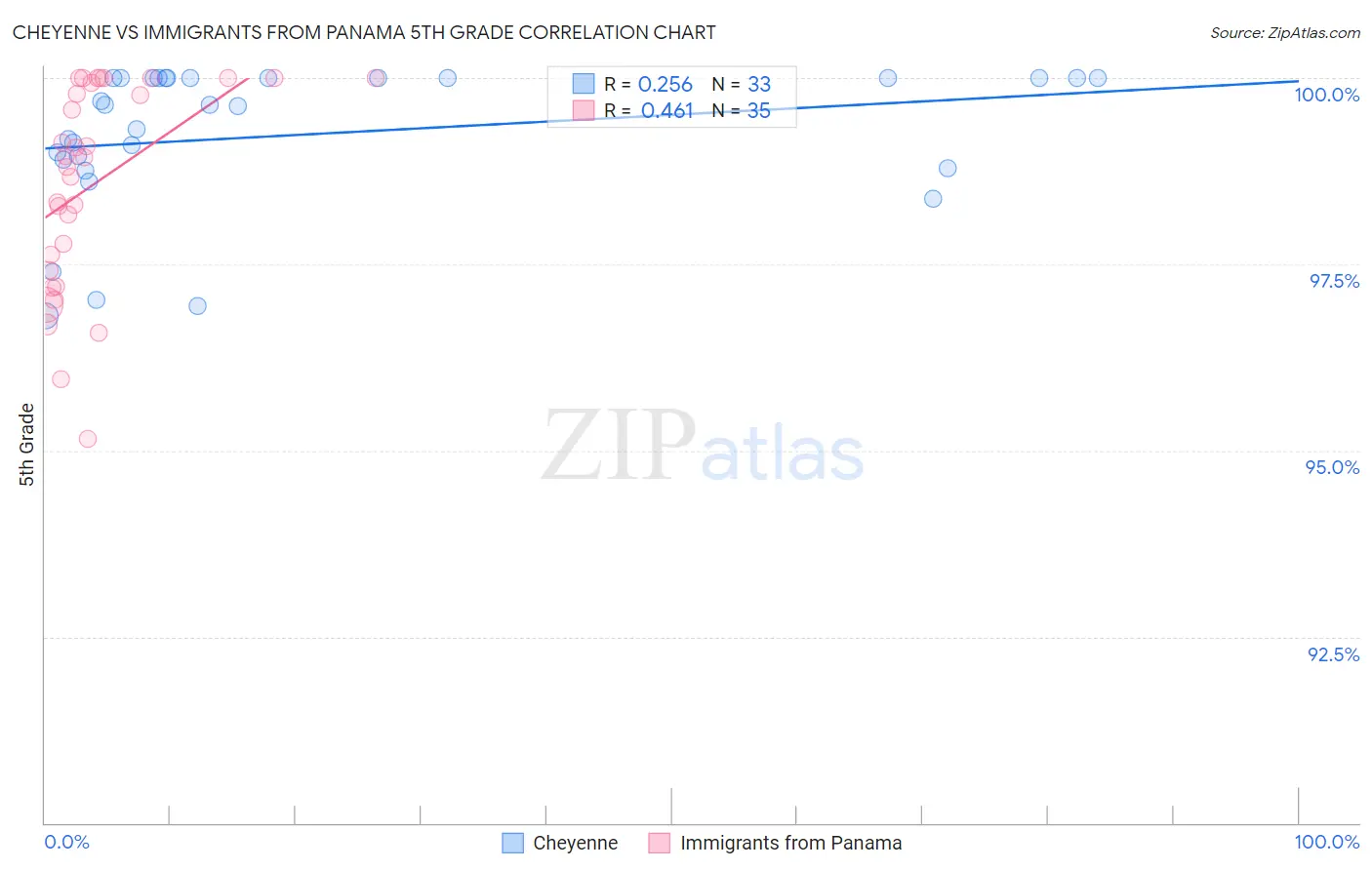Viewport: 1372px width, 870px height.
Task: Select the Cheyenne legend label
Action: pyautogui.click(x=576, y=843)
